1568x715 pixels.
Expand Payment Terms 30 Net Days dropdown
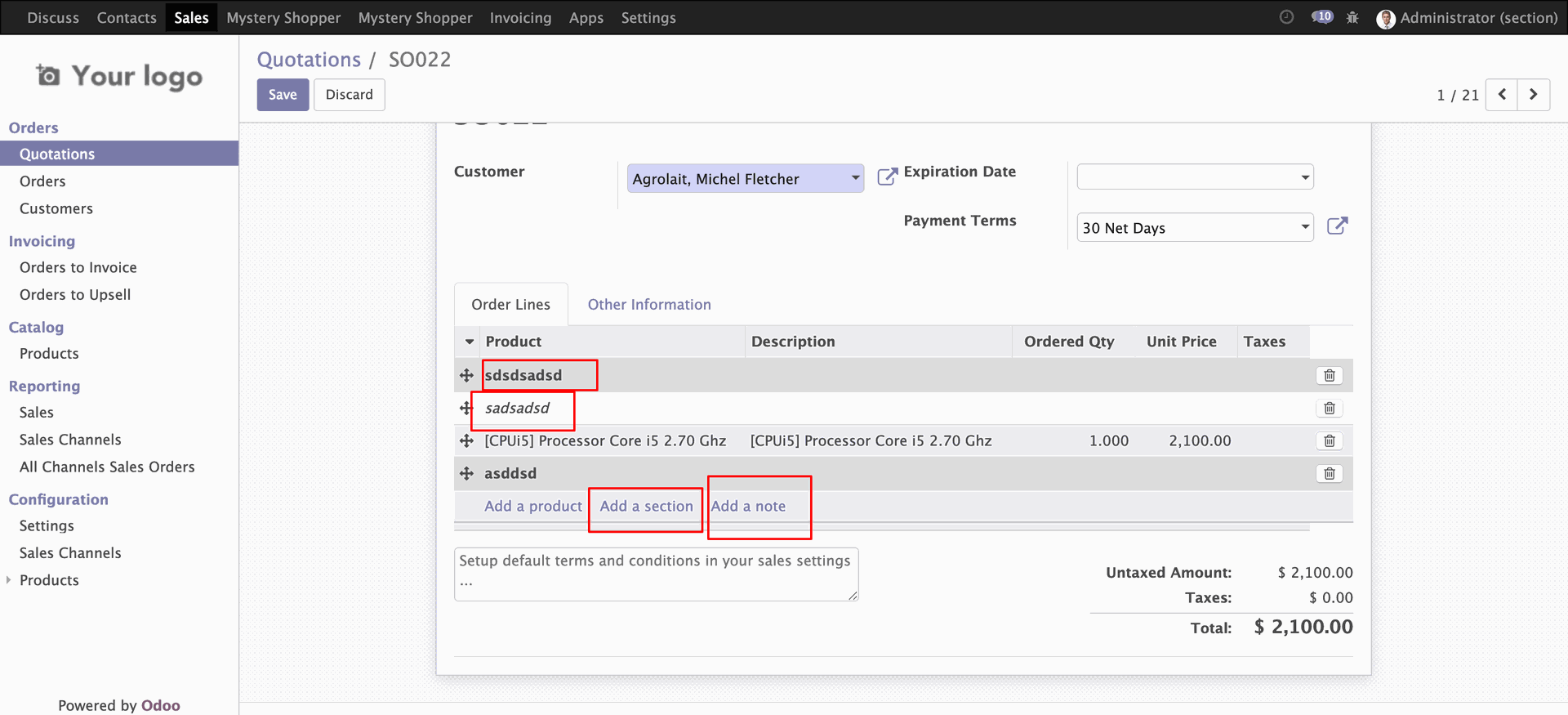tap(1304, 227)
